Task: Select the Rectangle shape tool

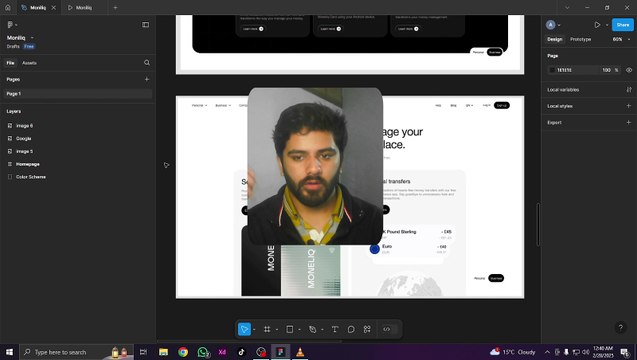Action: pos(290,329)
